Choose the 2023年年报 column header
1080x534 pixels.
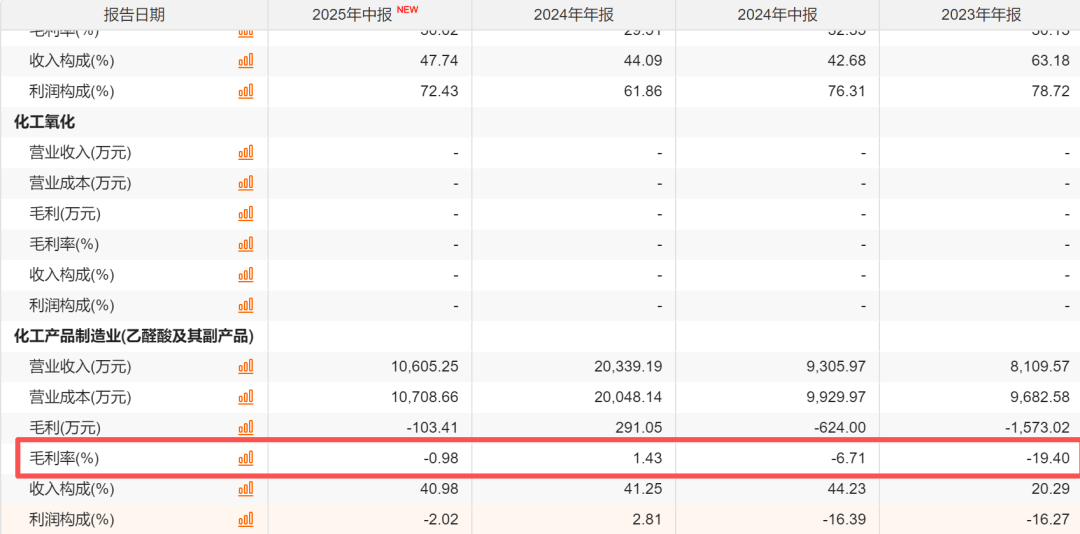point(981,15)
